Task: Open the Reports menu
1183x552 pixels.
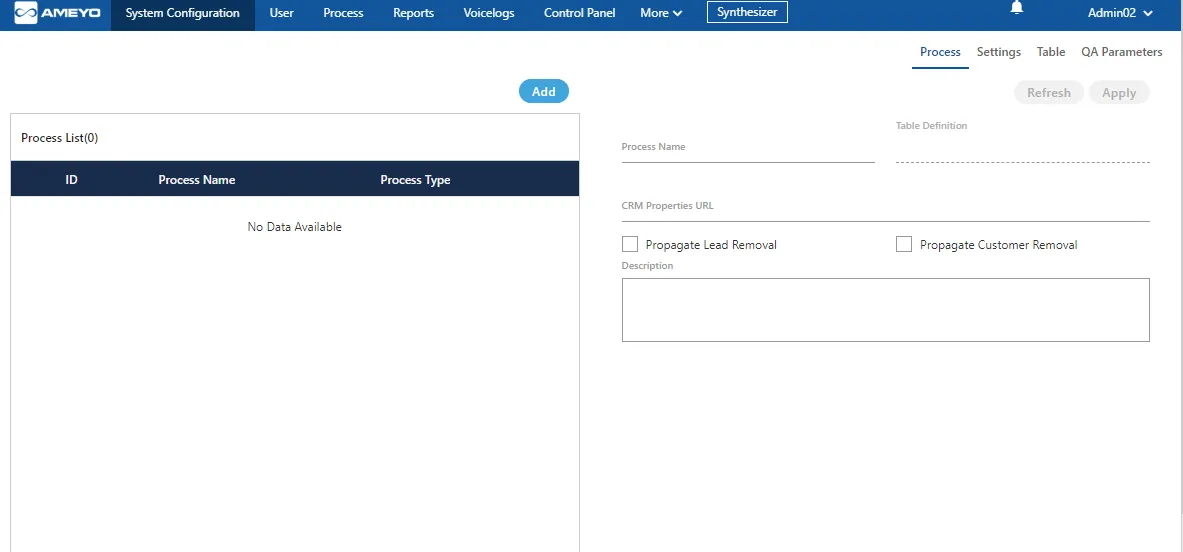Action: (x=413, y=13)
